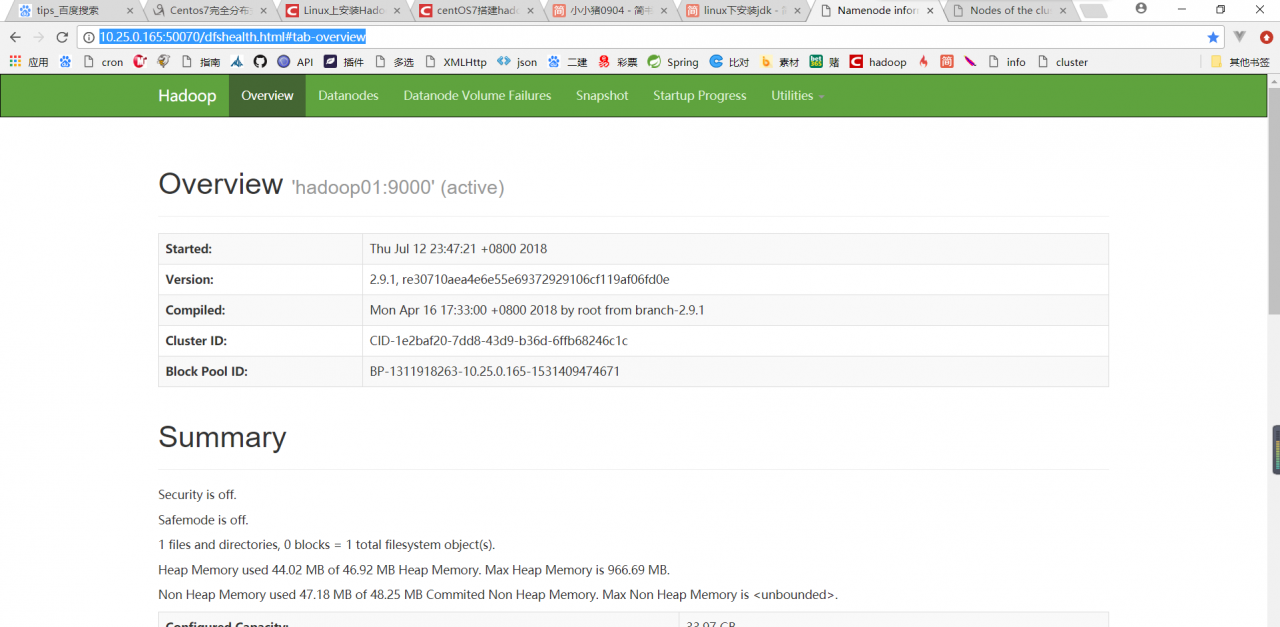Close the tips_百度搜索 tab
Viewport: 1280px width, 627px height.
click(x=130, y=10)
